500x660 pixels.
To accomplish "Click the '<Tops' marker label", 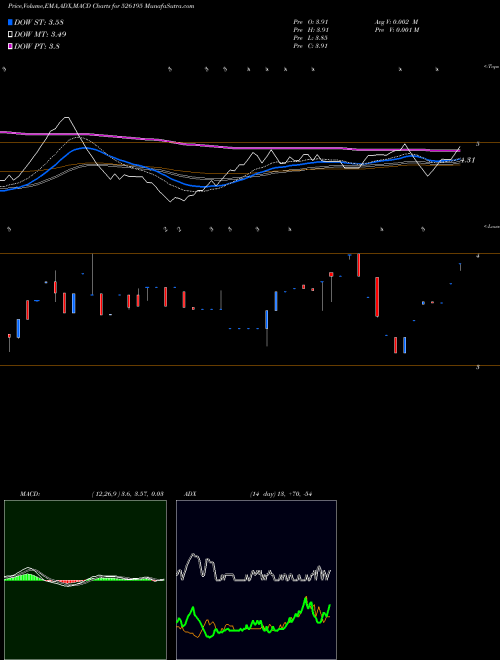I will pos(492,67).
